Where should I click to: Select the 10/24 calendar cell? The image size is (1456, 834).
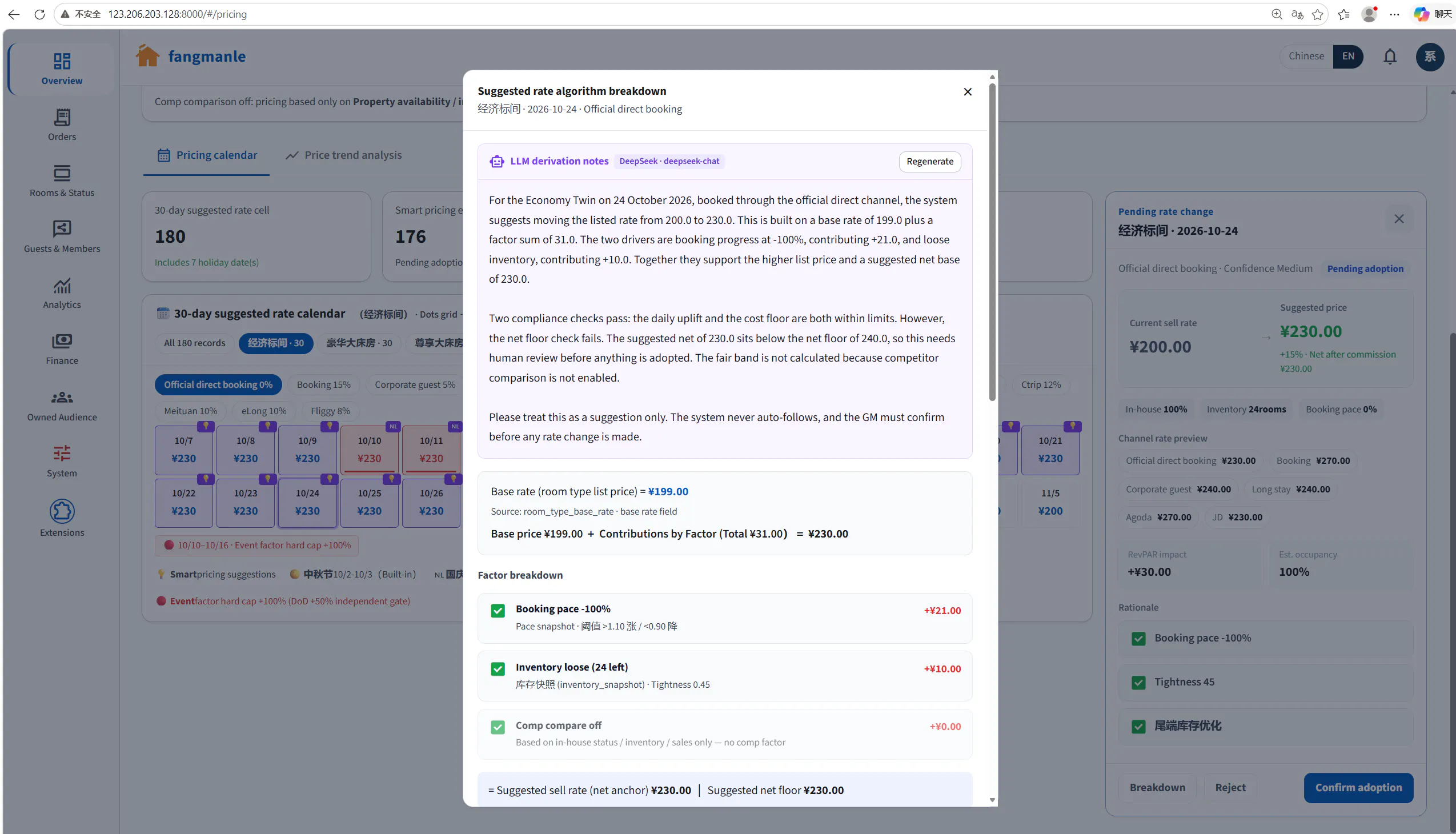307,502
